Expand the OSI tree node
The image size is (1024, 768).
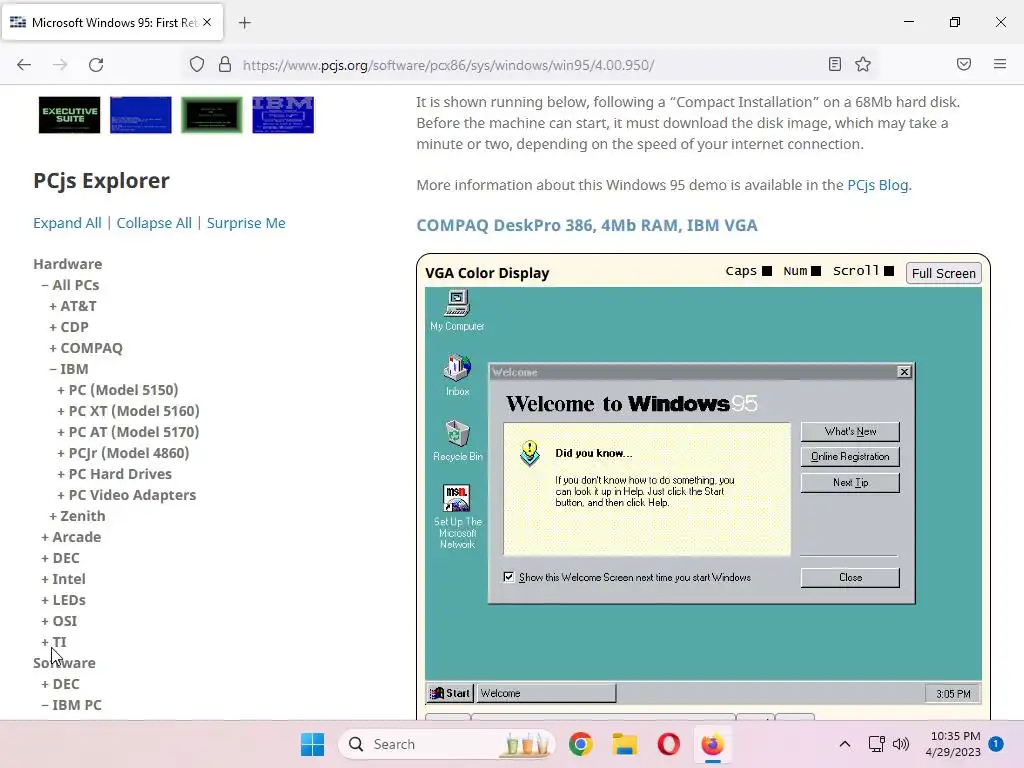point(59,620)
